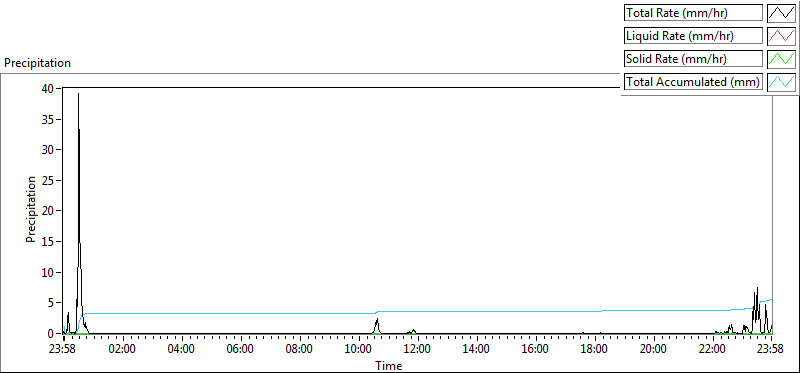
Task: Click the Total Rate black line icon
Action: (x=781, y=13)
